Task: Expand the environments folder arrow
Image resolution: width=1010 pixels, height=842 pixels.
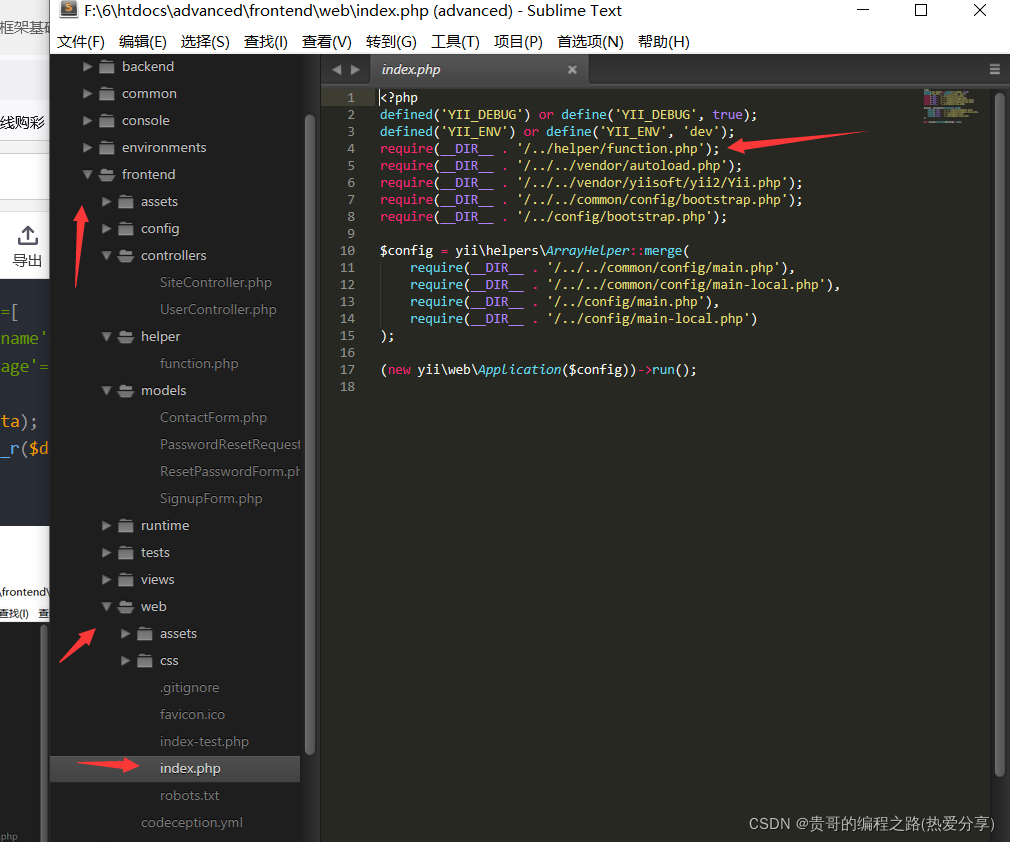Action: point(88,148)
